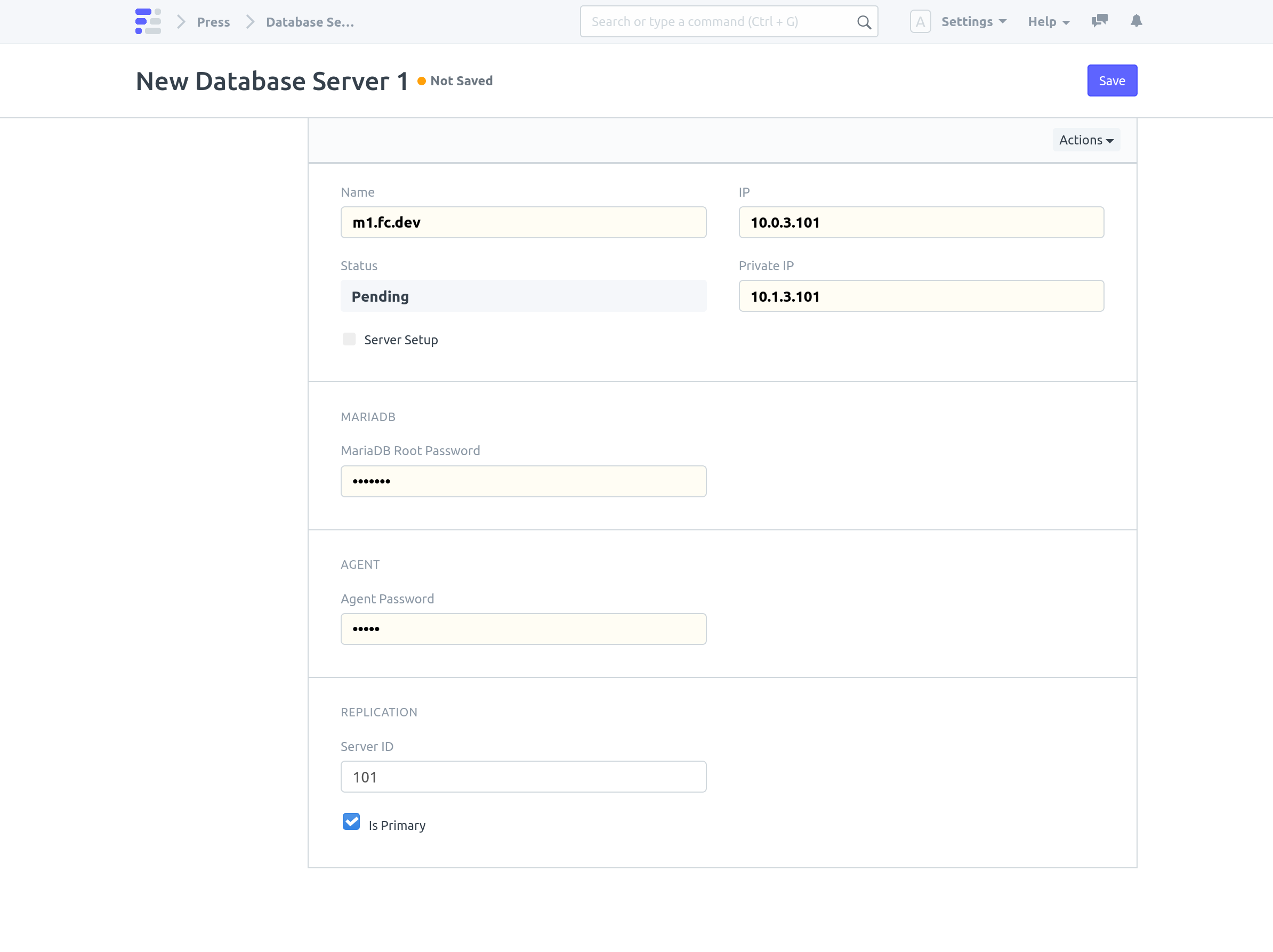Image resolution: width=1273 pixels, height=952 pixels.
Task: Click the breadcrumb chevron after the logo
Action: pos(181,21)
